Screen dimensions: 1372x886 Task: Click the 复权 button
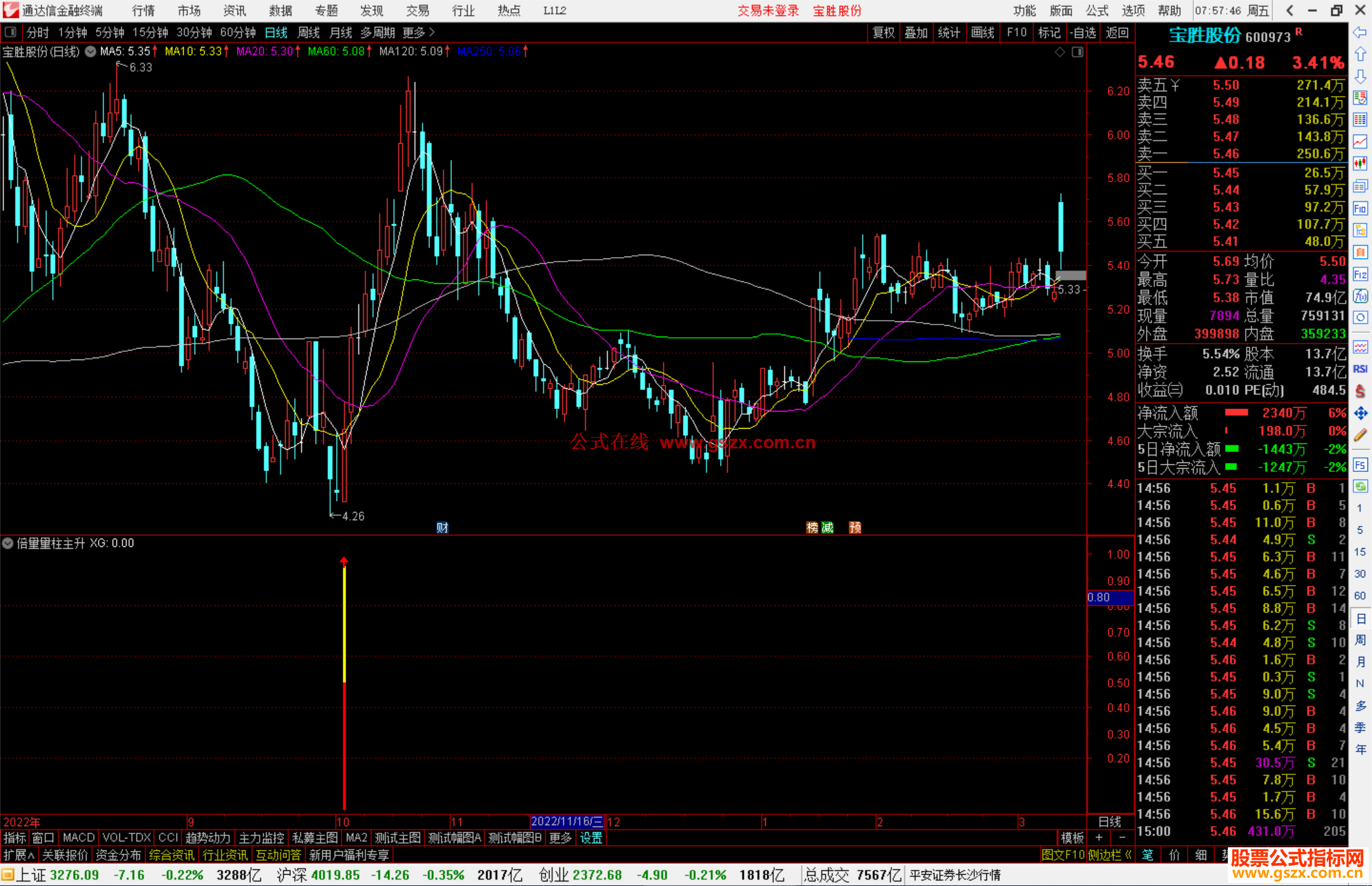[883, 32]
